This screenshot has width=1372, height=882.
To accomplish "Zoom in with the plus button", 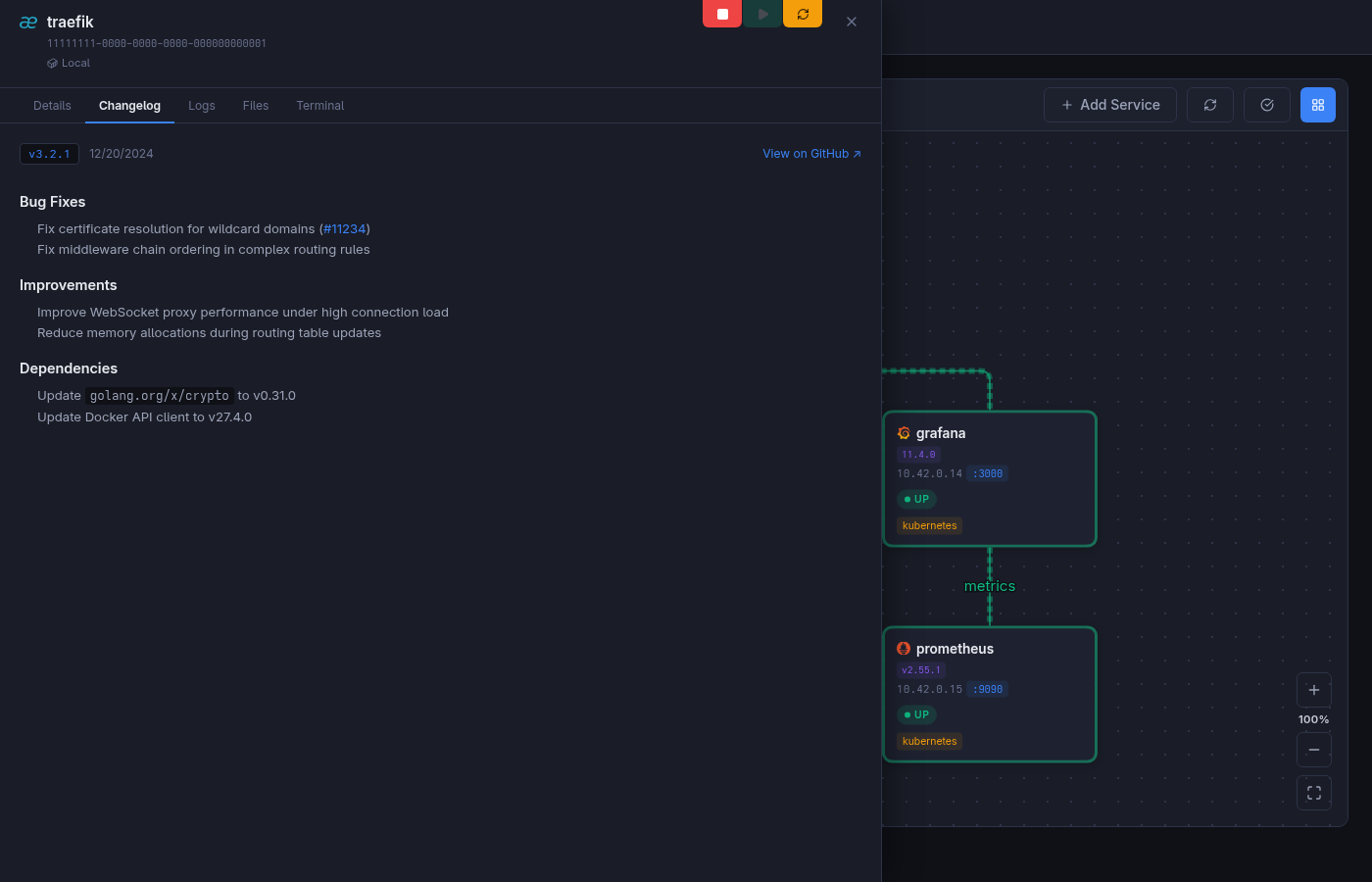I will [1314, 690].
